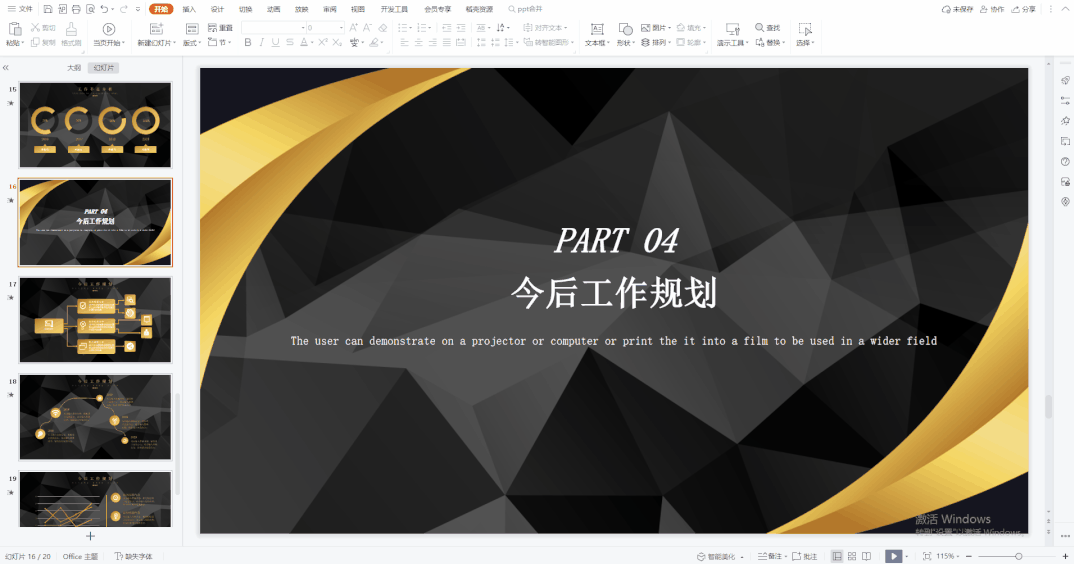Expand the font size dropdown
Viewport: 1074px width, 564px height.
pos(341,28)
